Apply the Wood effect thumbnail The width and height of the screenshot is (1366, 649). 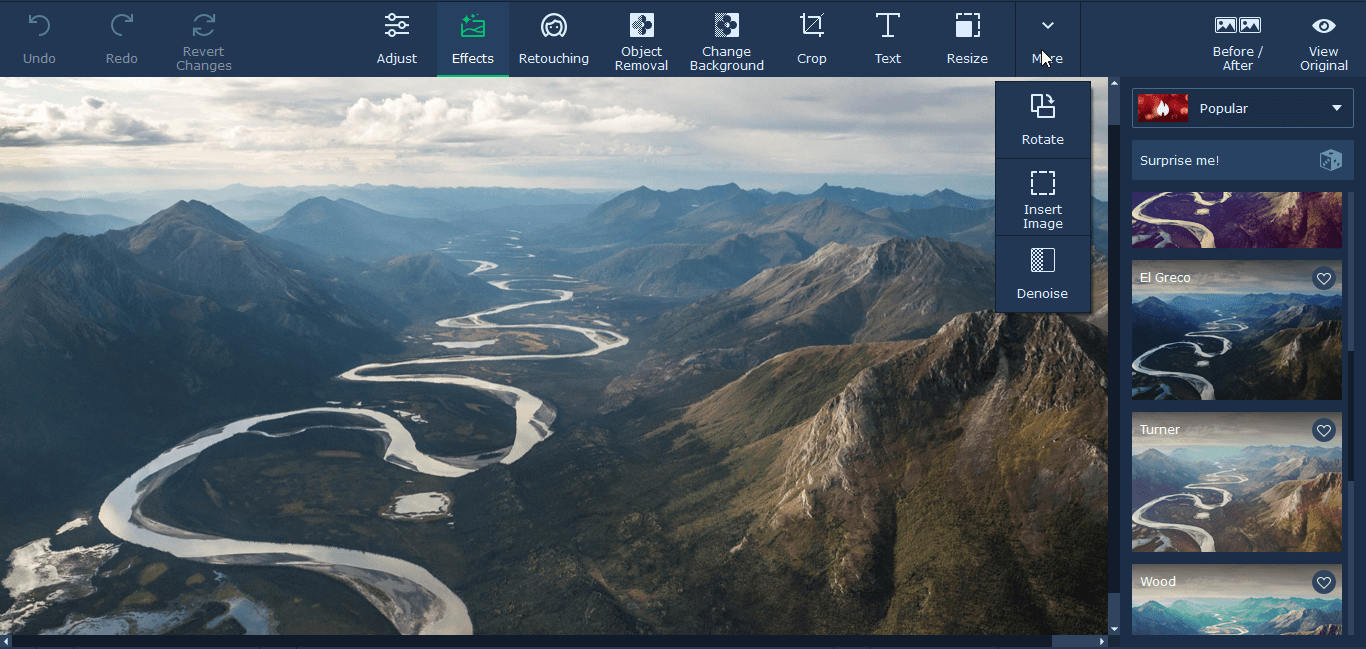click(1237, 600)
